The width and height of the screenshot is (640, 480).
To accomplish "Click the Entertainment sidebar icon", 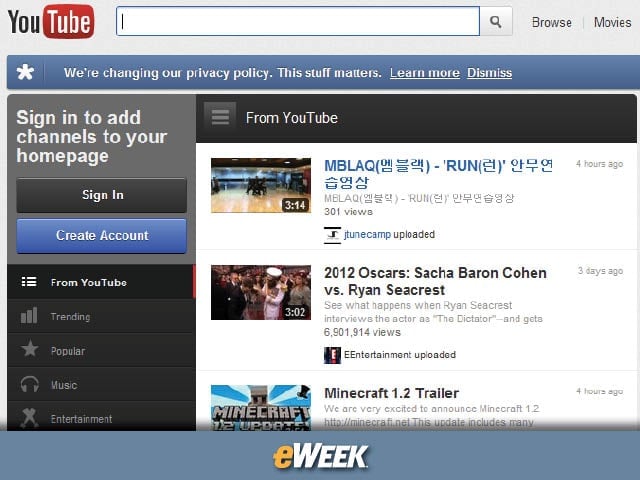I will (x=29, y=418).
